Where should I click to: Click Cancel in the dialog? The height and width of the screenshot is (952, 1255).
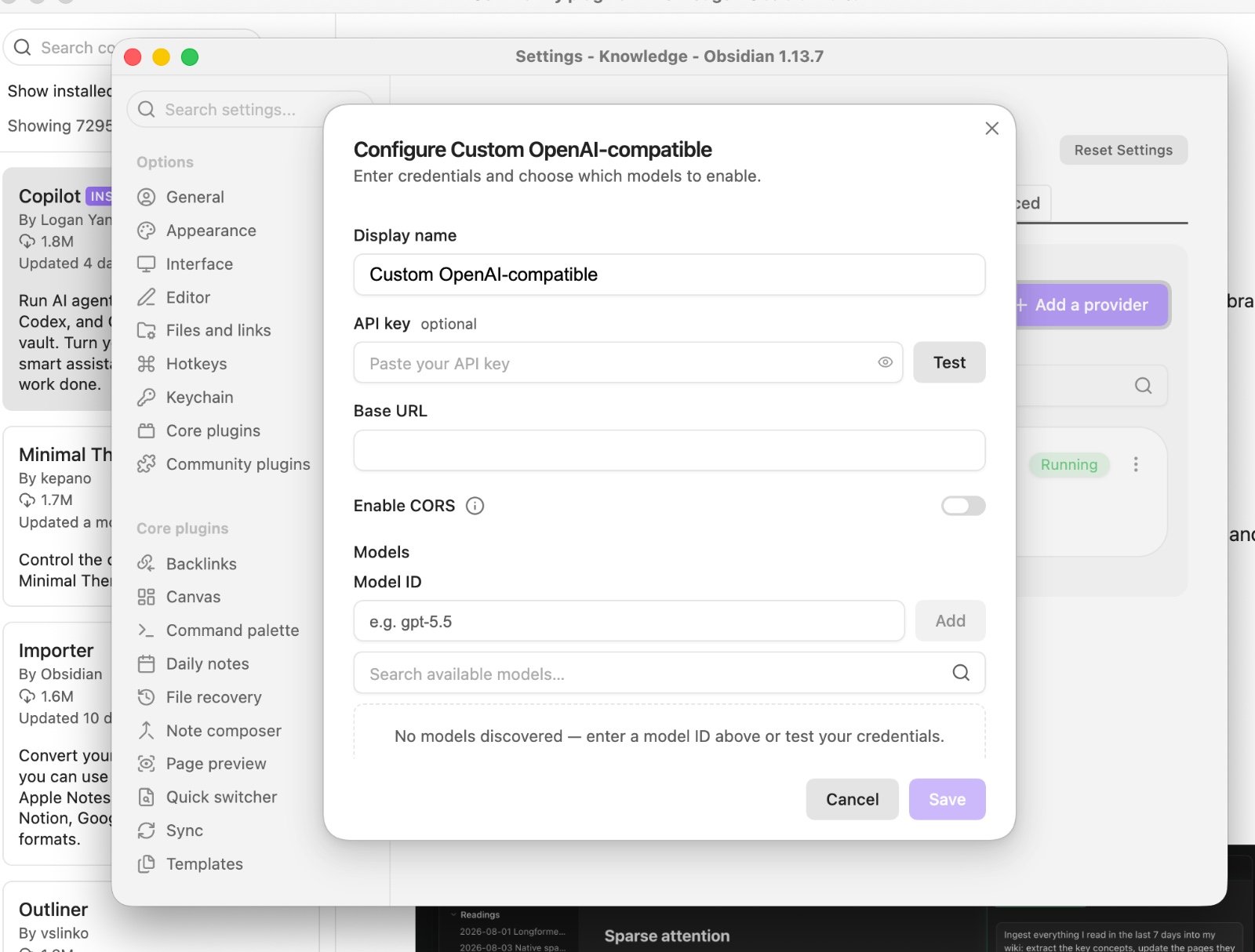[x=852, y=799]
